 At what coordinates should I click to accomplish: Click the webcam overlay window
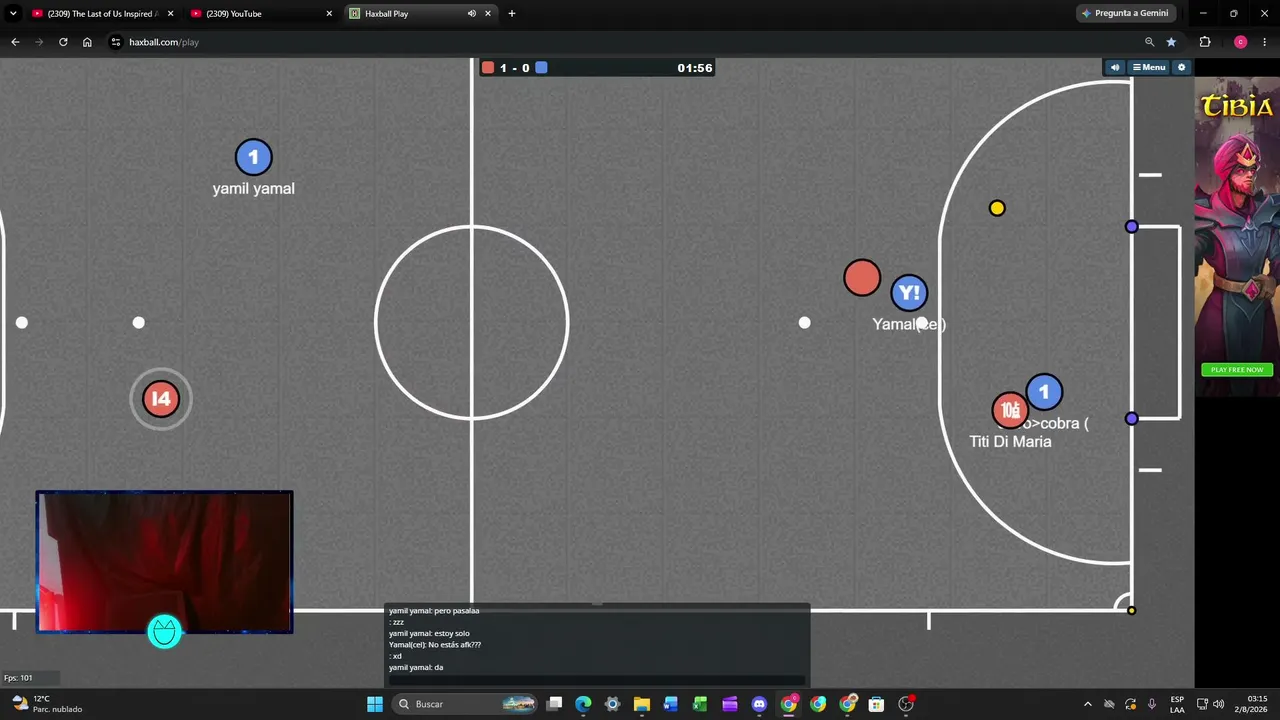pos(165,562)
